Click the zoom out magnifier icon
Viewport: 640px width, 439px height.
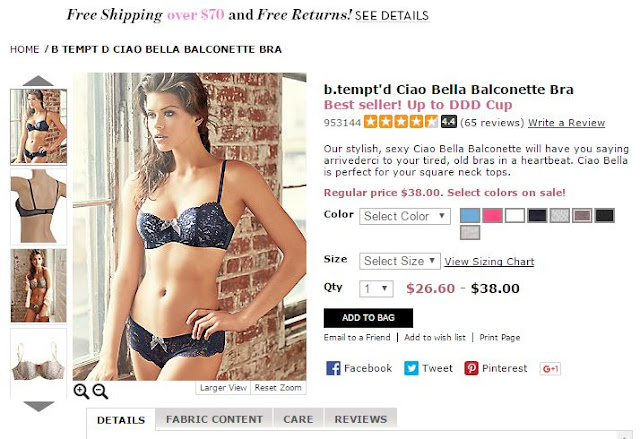[100, 391]
